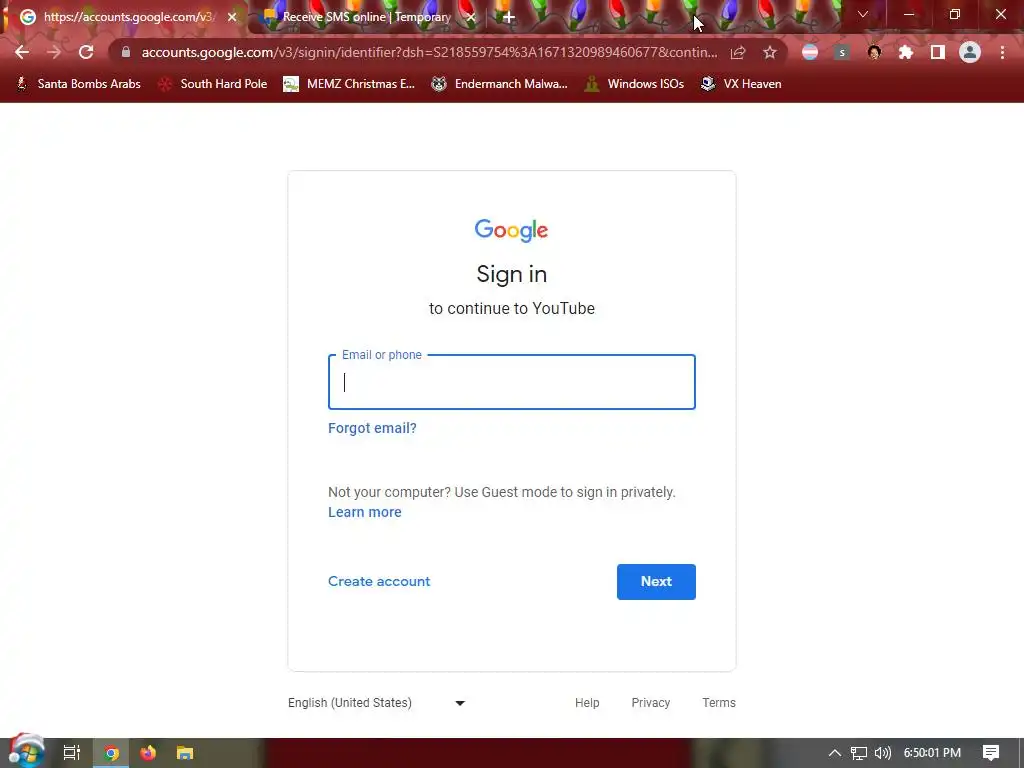Open the Action Center notifications icon

pos(991,753)
